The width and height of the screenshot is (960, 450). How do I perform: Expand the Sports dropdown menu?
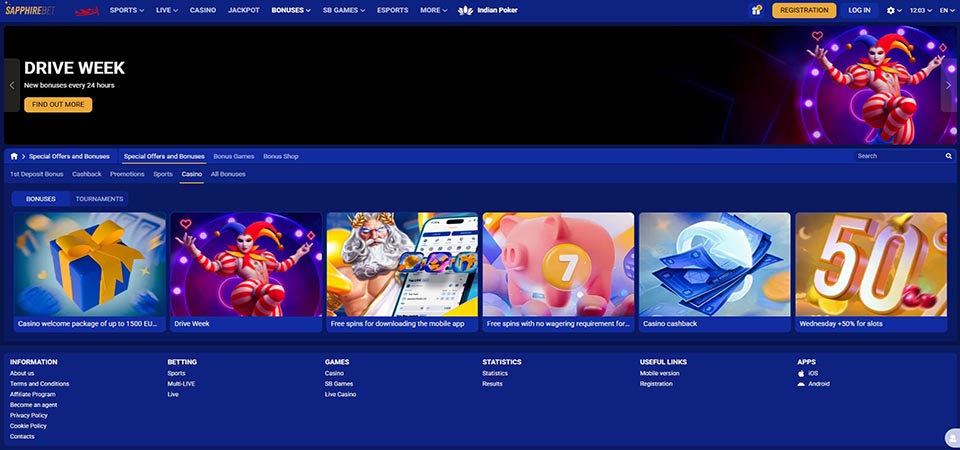pos(127,10)
